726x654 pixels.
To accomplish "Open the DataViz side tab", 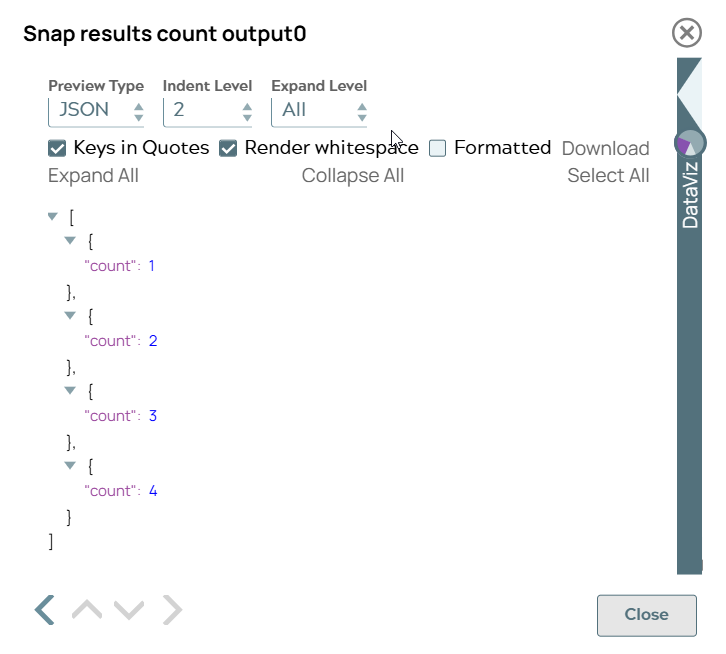I will tap(690, 195).
